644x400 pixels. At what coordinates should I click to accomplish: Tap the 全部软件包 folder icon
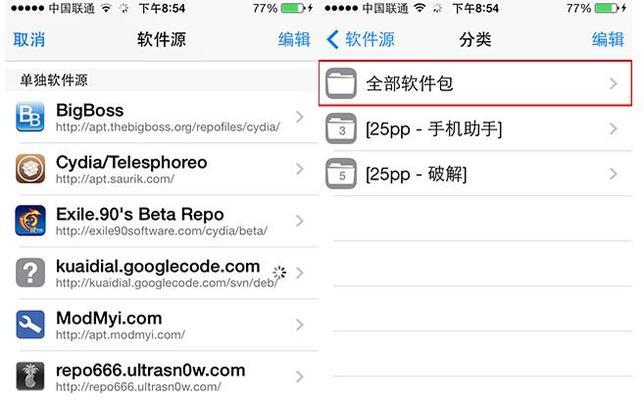(341, 83)
